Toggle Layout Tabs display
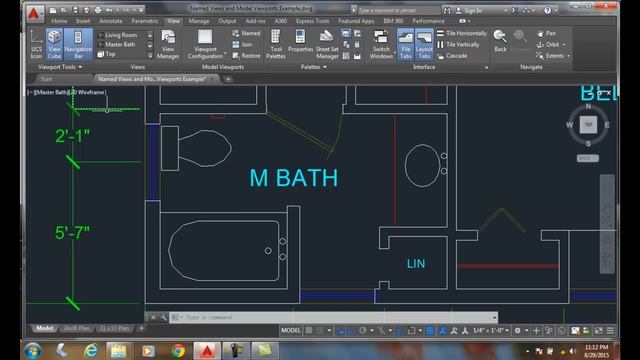Screen dimensions: 640x360 (424, 44)
